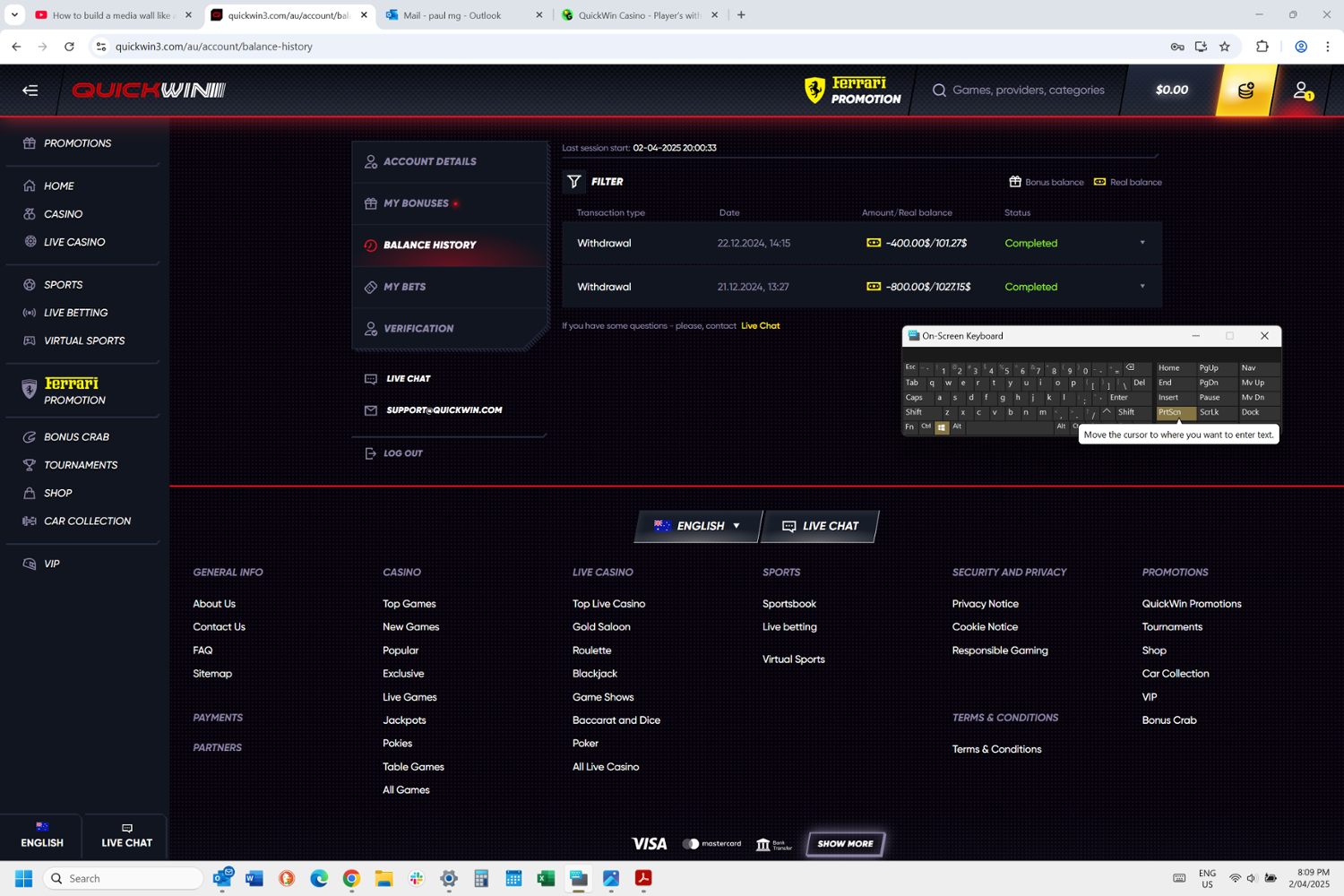Toggle the Caps key on On-Screen Keyboard
The width and height of the screenshot is (1344, 896).
[914, 398]
